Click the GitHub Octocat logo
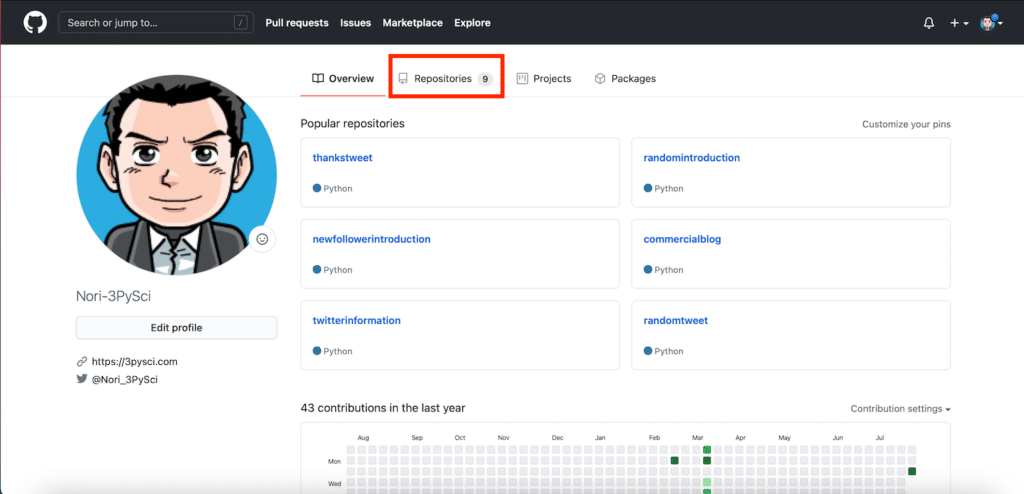 coord(35,22)
